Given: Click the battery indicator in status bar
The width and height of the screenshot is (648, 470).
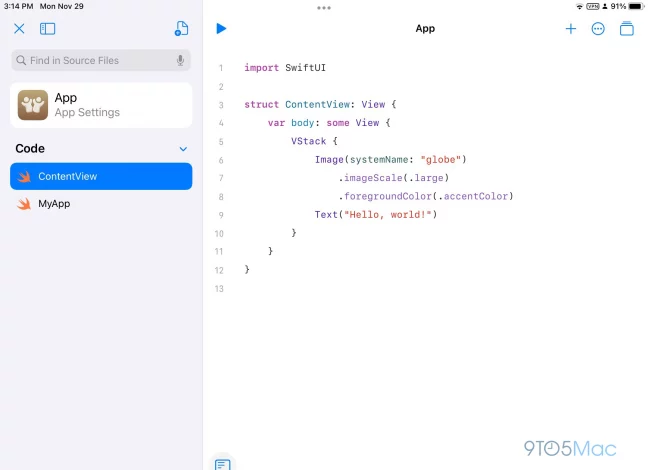Looking at the screenshot, I should click(x=636, y=6).
